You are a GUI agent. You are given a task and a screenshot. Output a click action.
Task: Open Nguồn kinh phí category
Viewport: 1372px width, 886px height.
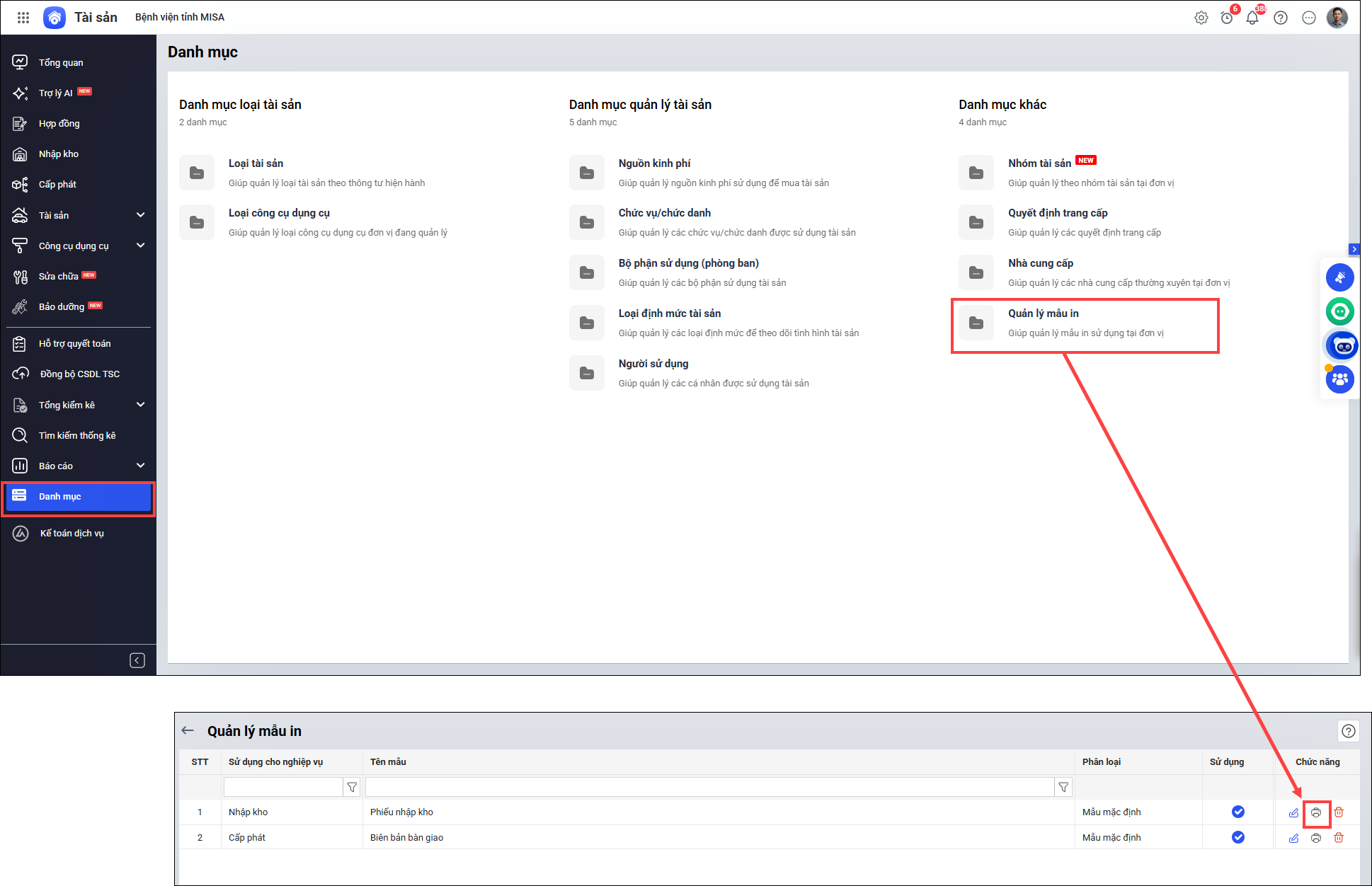coord(654,163)
